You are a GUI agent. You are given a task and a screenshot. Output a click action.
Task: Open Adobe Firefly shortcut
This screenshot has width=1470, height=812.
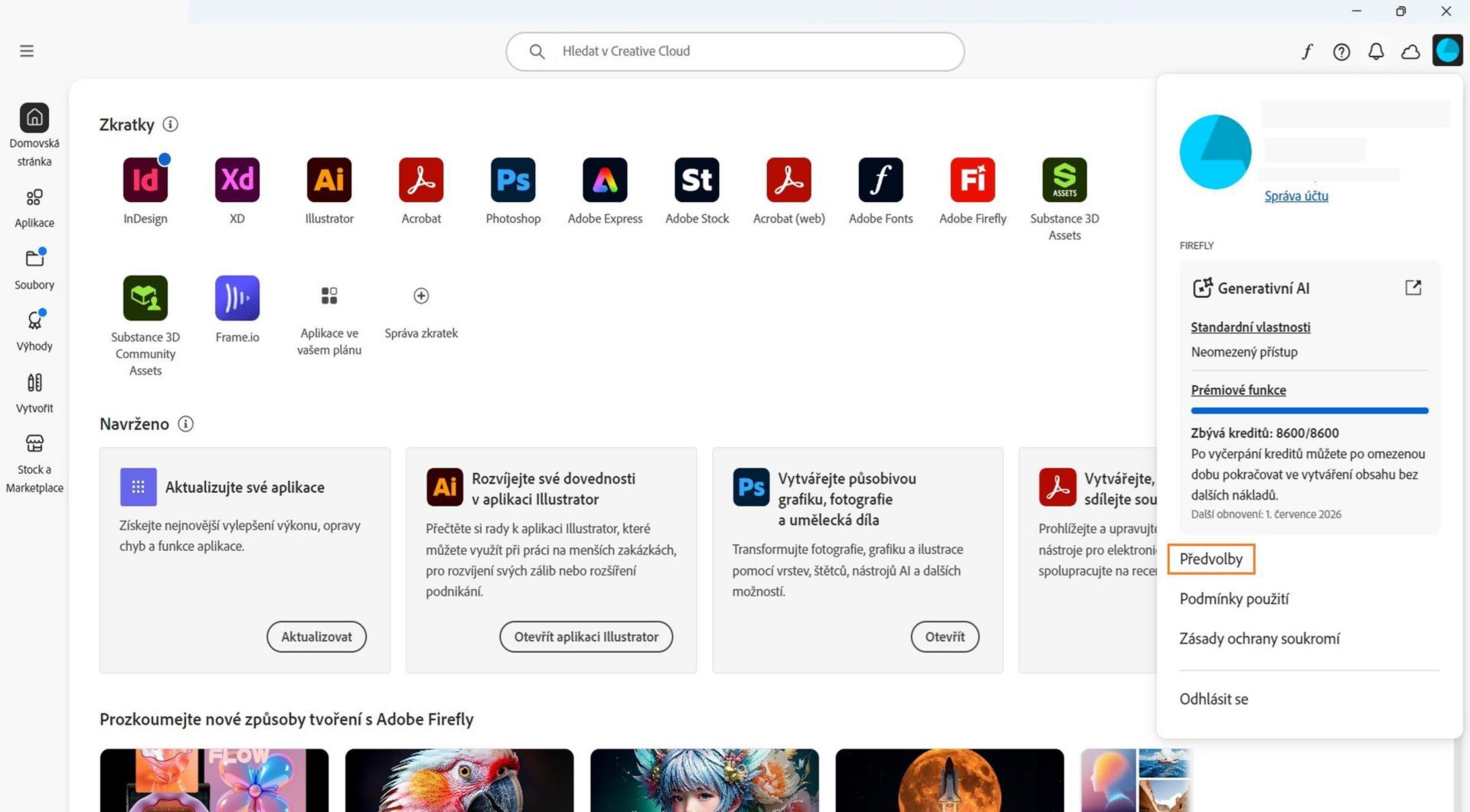pos(972,180)
